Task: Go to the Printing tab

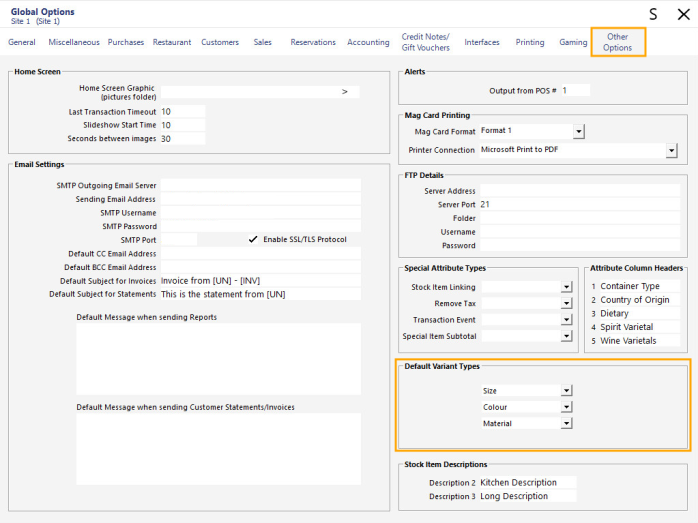Action: [530, 42]
